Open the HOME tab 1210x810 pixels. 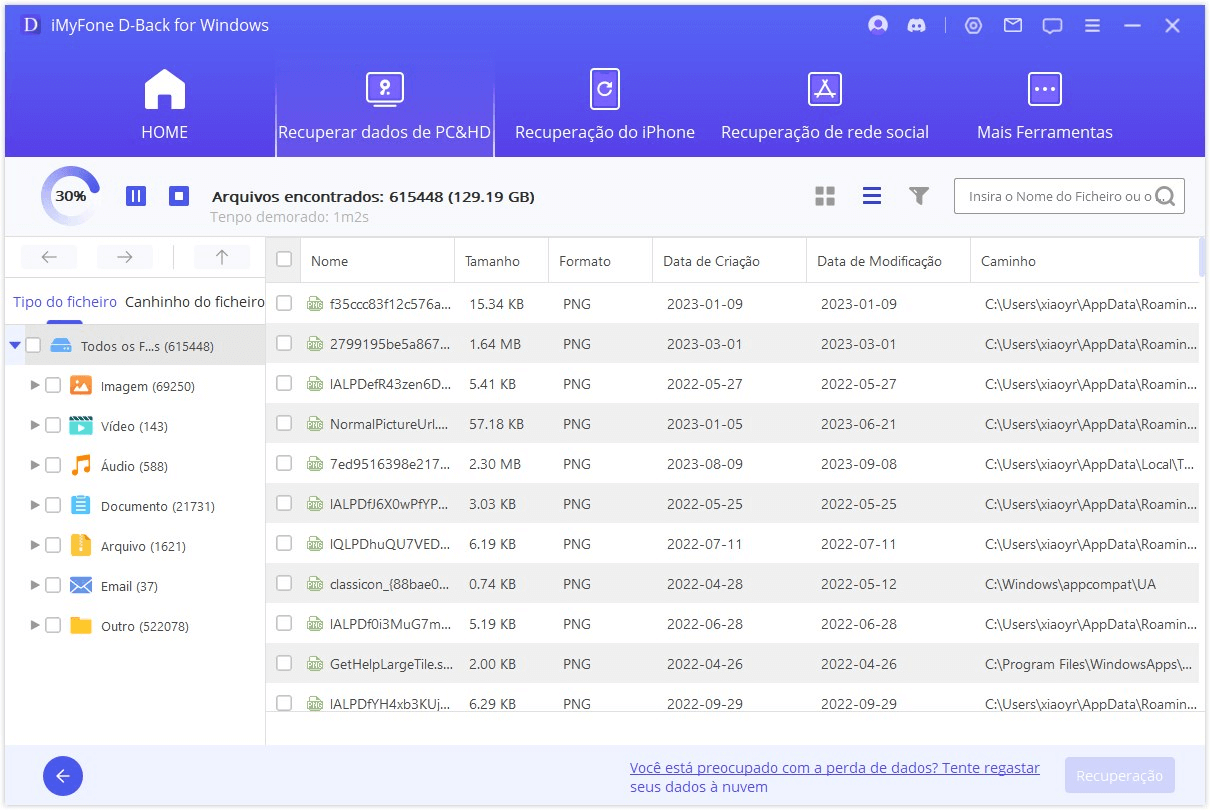tap(164, 105)
